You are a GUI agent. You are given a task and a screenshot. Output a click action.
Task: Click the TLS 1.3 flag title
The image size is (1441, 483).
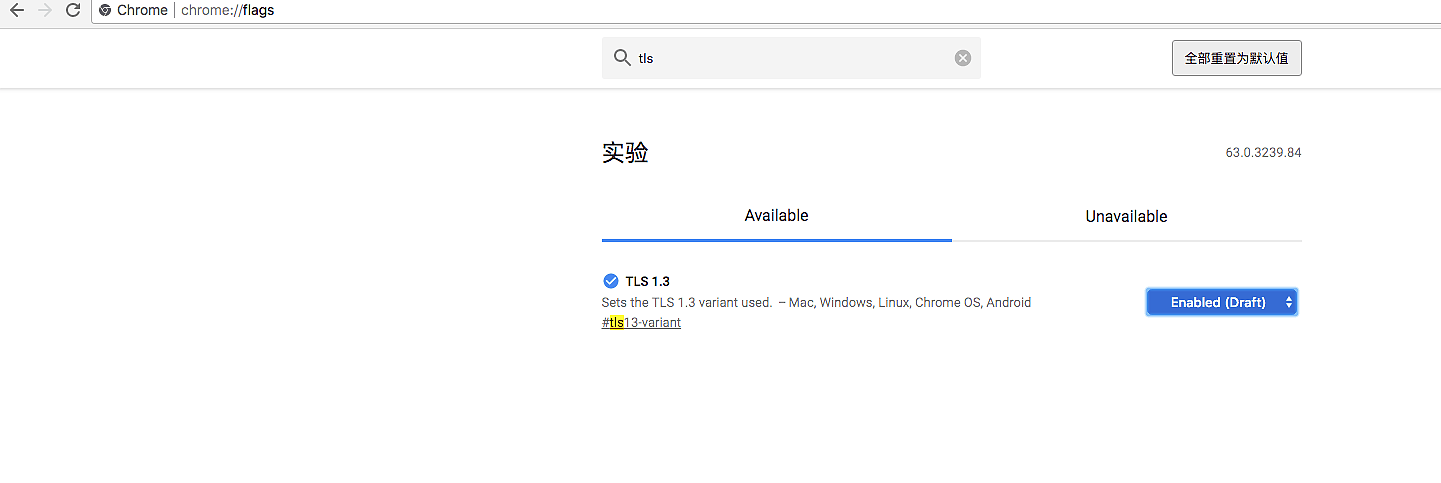click(x=647, y=281)
